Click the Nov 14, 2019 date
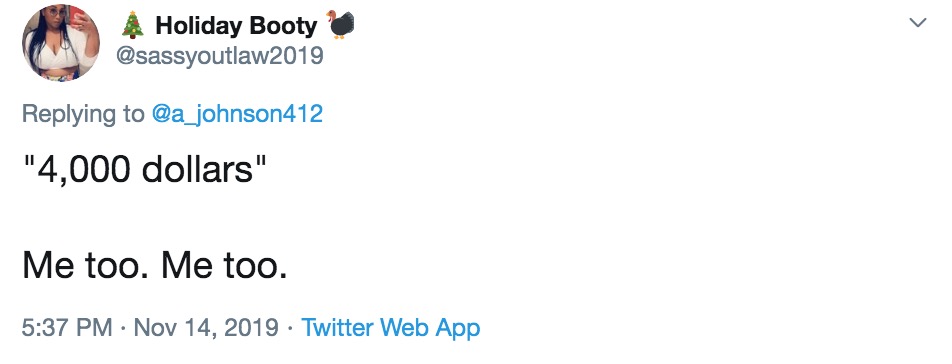The image size is (952, 364). coord(206,328)
